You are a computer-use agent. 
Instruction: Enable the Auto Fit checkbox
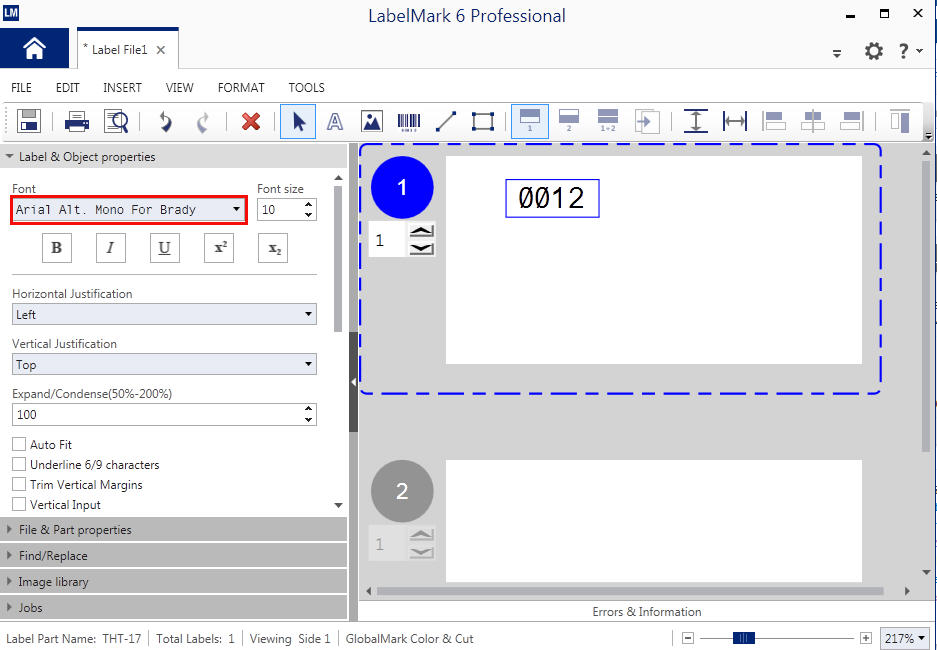coord(19,444)
